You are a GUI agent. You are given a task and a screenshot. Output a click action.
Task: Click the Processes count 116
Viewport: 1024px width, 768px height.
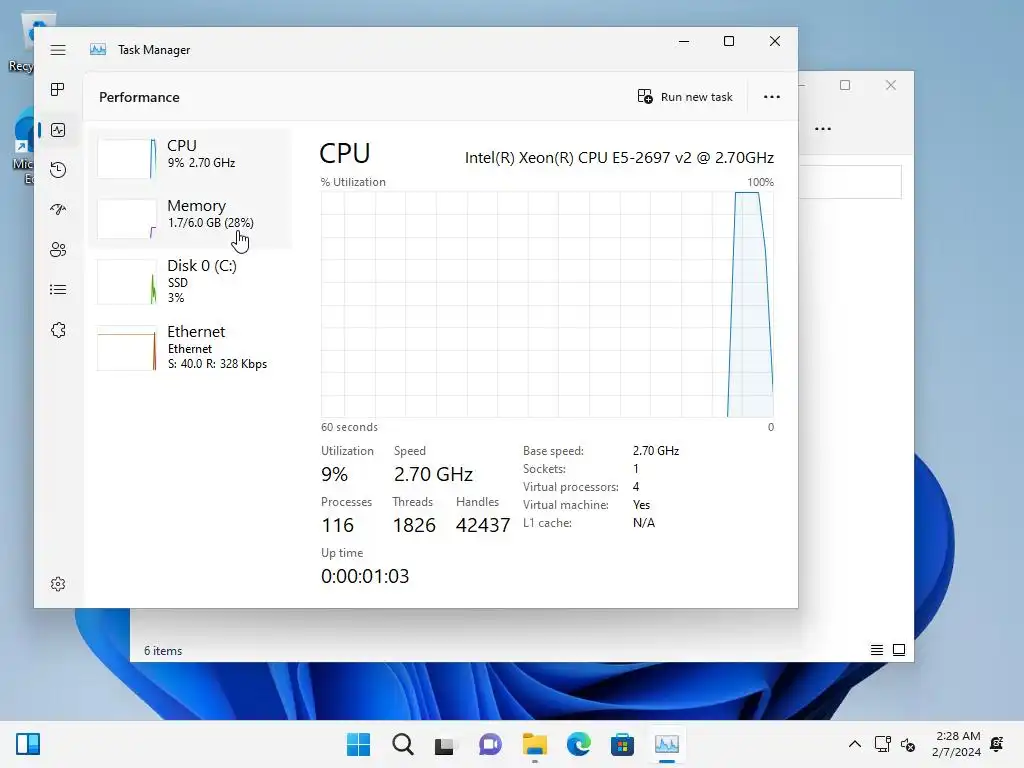pyautogui.click(x=338, y=525)
